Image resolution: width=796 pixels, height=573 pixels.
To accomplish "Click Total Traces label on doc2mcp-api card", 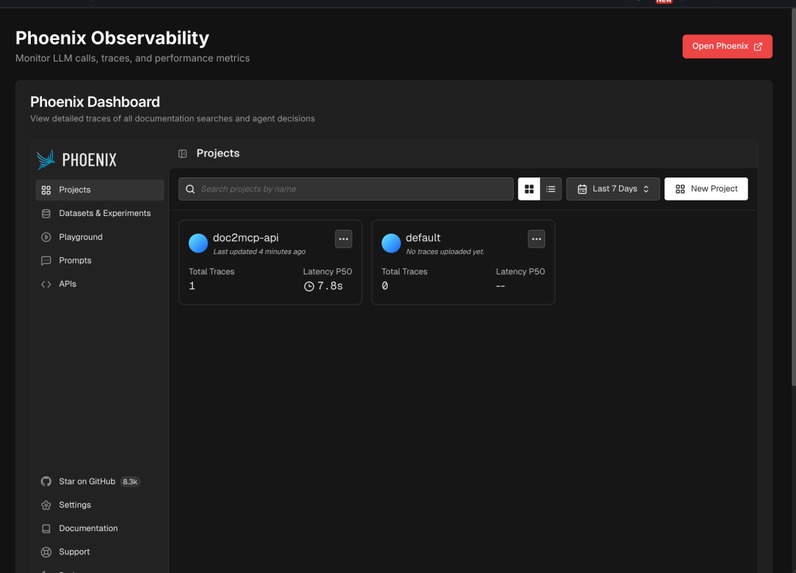I will (212, 272).
